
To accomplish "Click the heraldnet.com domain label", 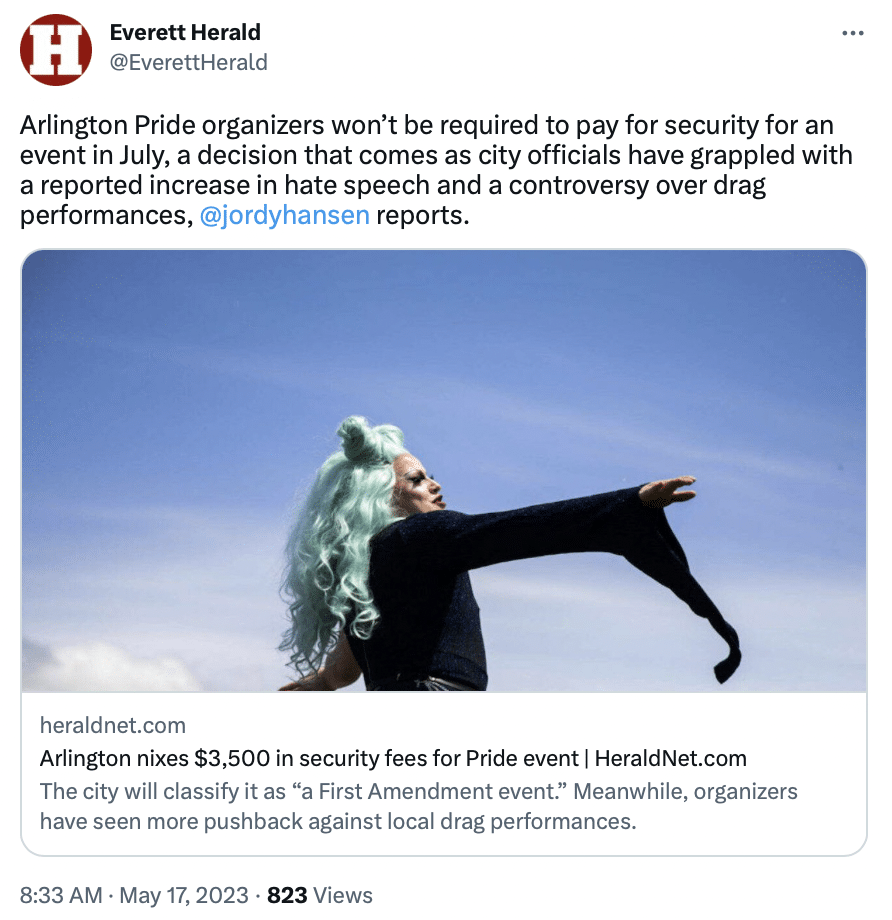I will tap(113, 726).
